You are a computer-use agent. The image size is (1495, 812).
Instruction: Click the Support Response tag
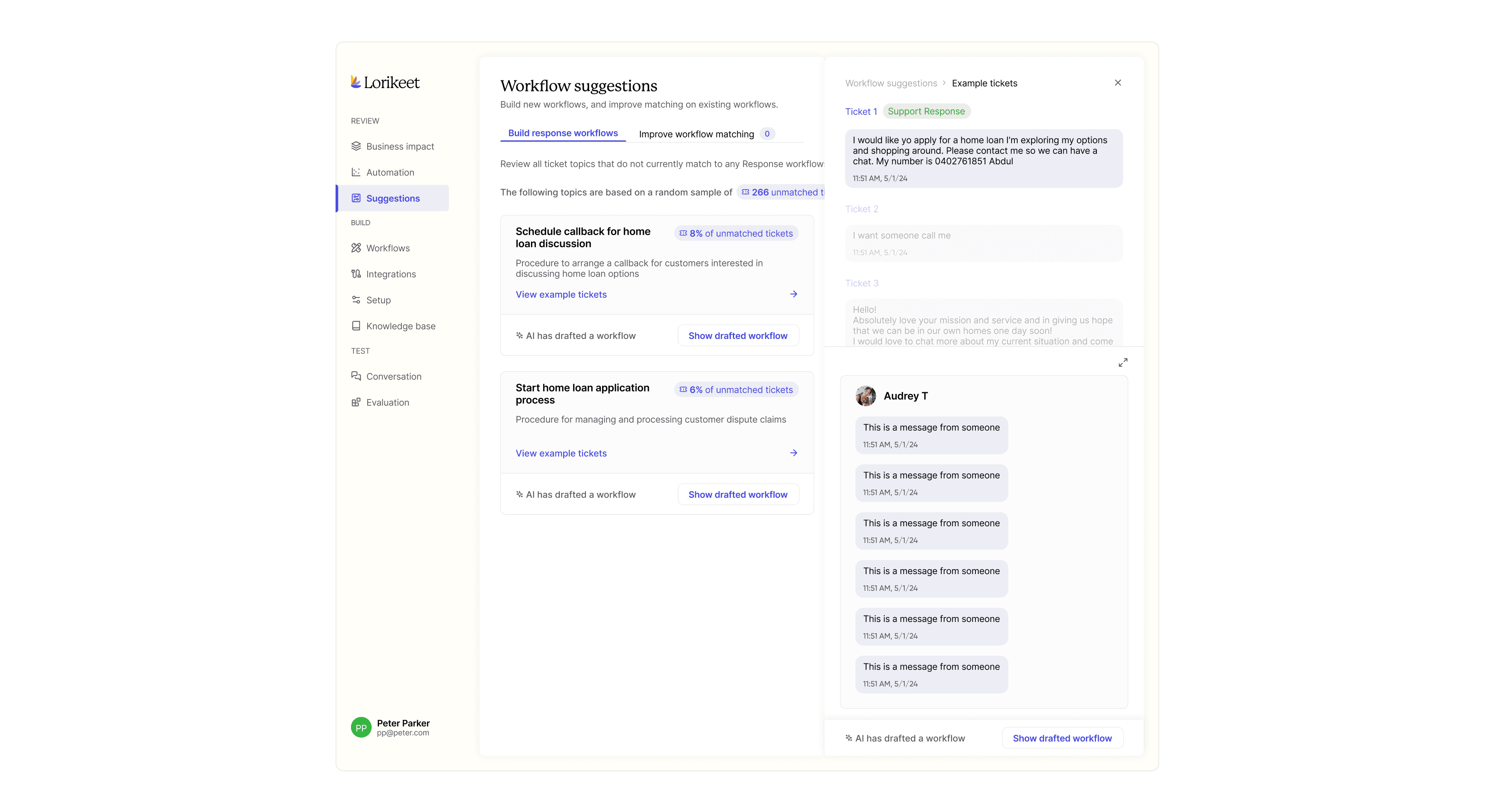pyautogui.click(x=926, y=111)
